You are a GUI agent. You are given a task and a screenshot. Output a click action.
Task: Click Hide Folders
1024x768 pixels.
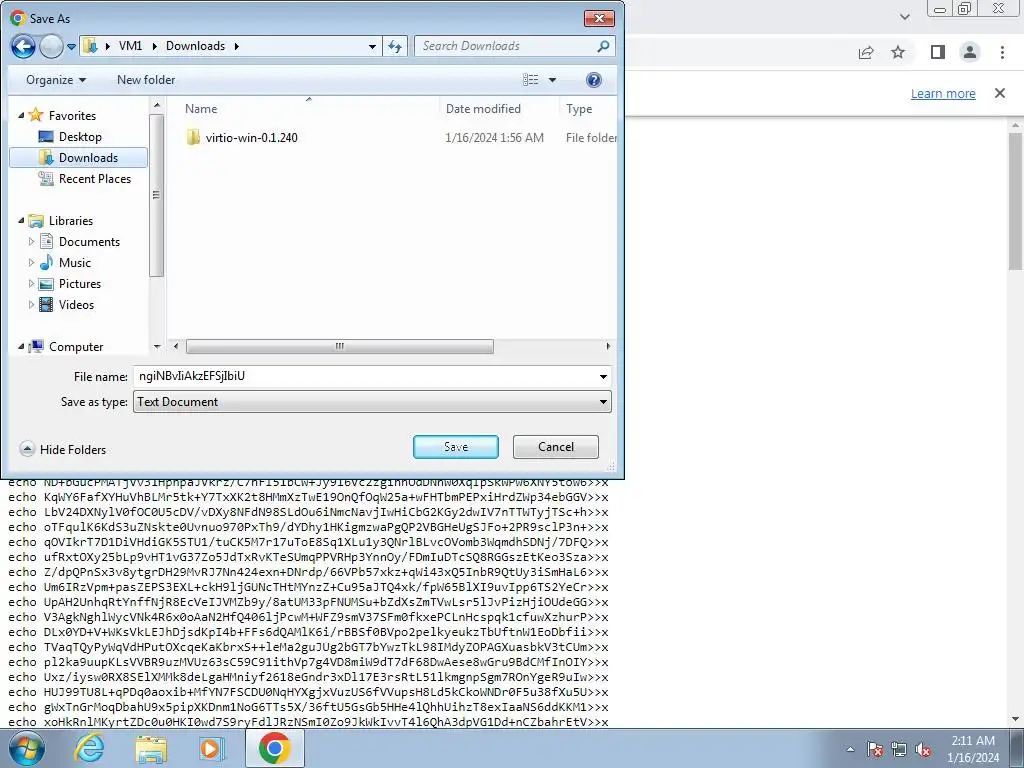(63, 449)
